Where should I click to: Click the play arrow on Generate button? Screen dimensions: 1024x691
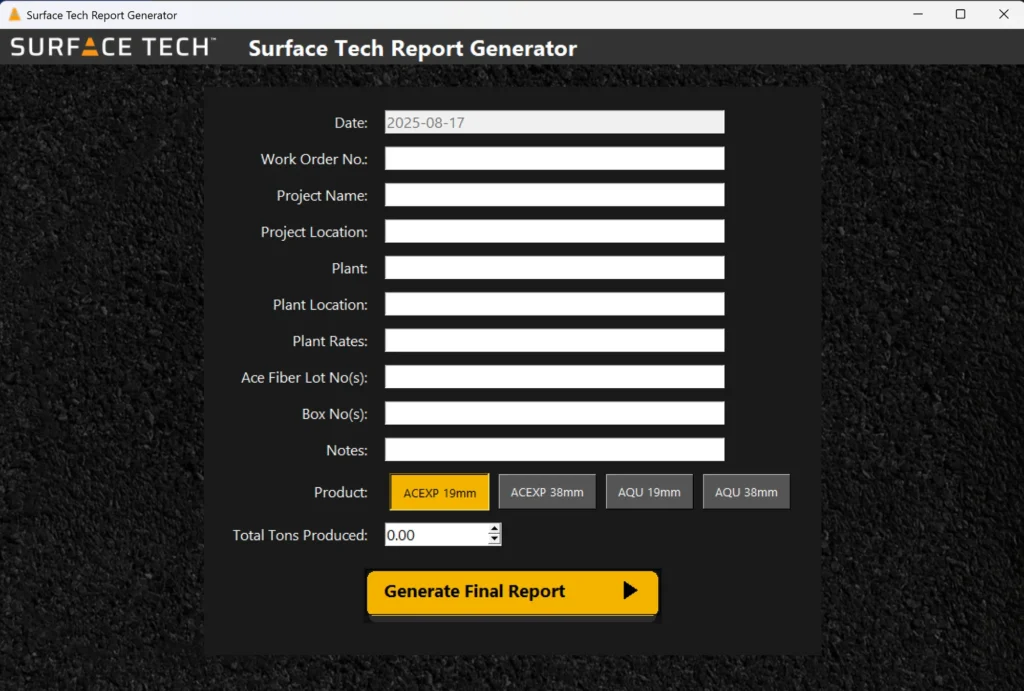[630, 591]
